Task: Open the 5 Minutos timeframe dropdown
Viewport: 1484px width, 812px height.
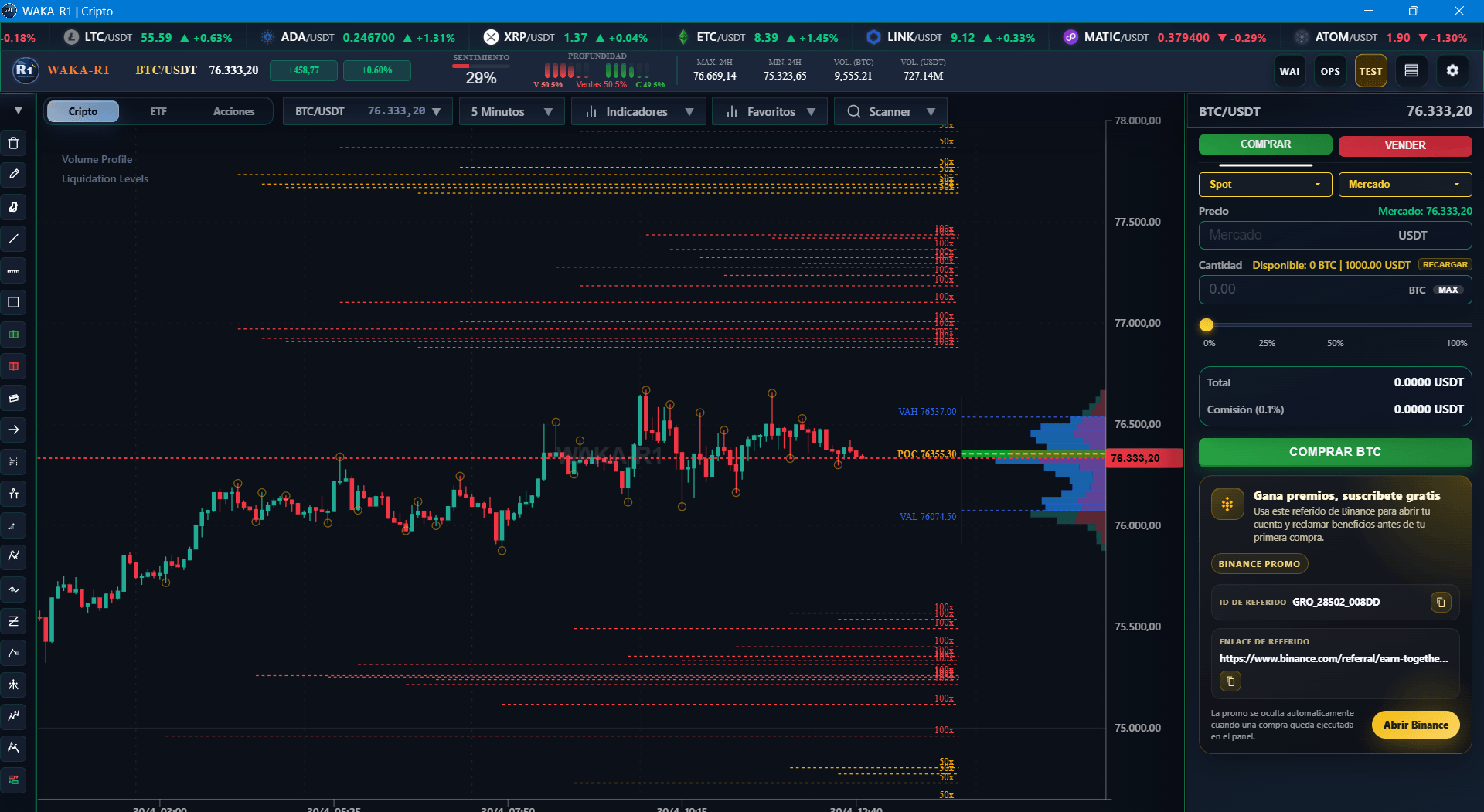Action: (x=512, y=111)
